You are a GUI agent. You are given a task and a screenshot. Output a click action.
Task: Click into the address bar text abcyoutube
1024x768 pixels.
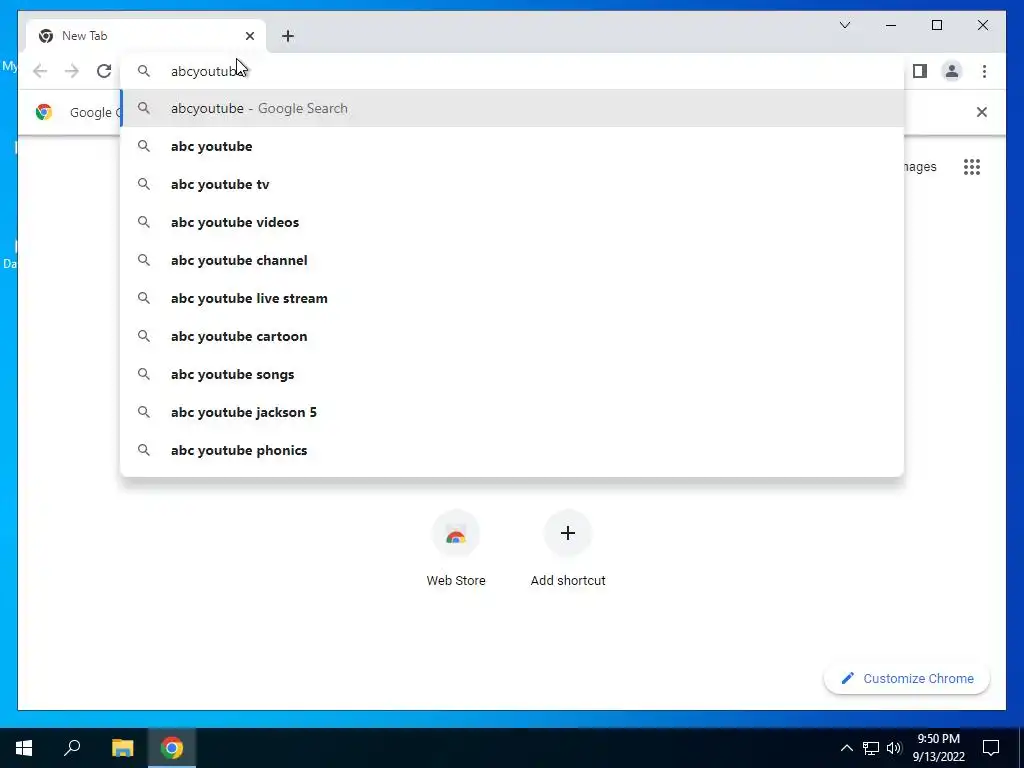click(207, 71)
